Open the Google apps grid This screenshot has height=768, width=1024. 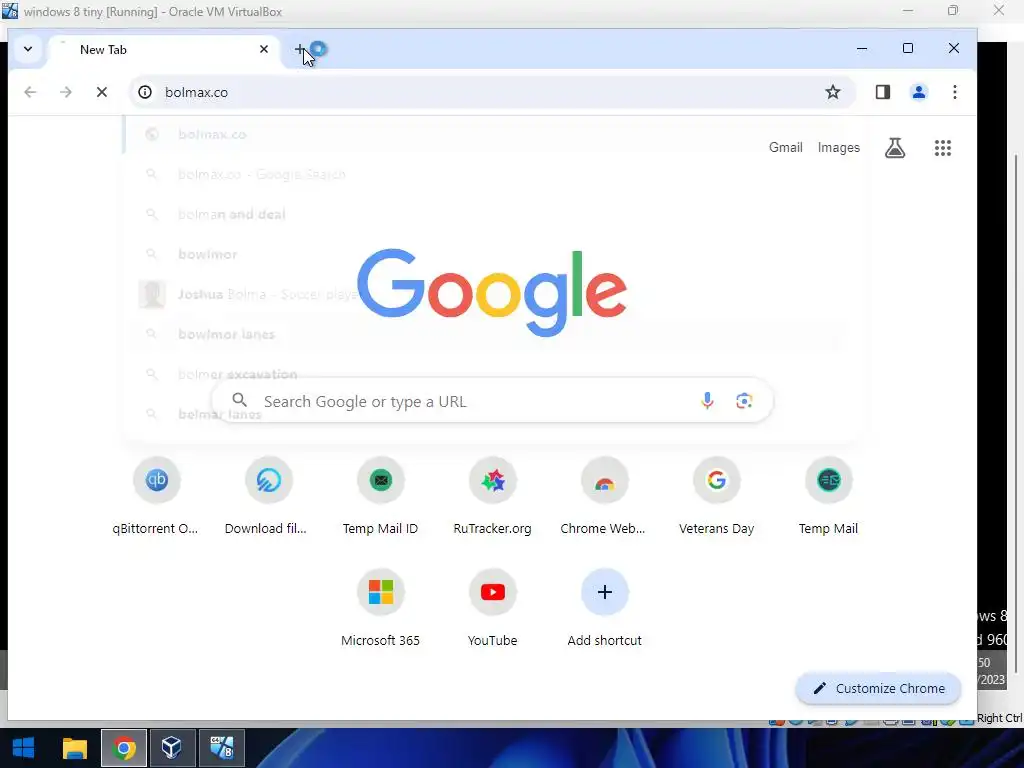942,148
